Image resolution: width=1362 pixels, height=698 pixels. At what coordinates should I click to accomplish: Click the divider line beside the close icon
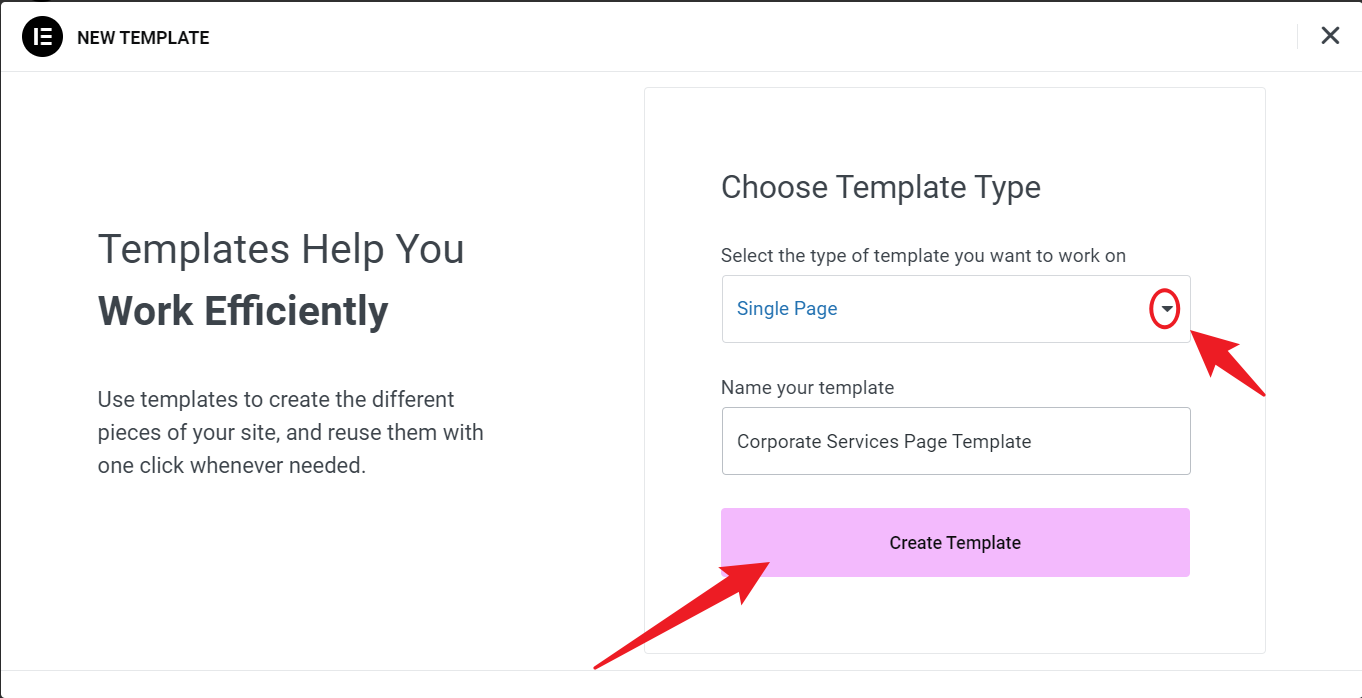tap(1297, 37)
